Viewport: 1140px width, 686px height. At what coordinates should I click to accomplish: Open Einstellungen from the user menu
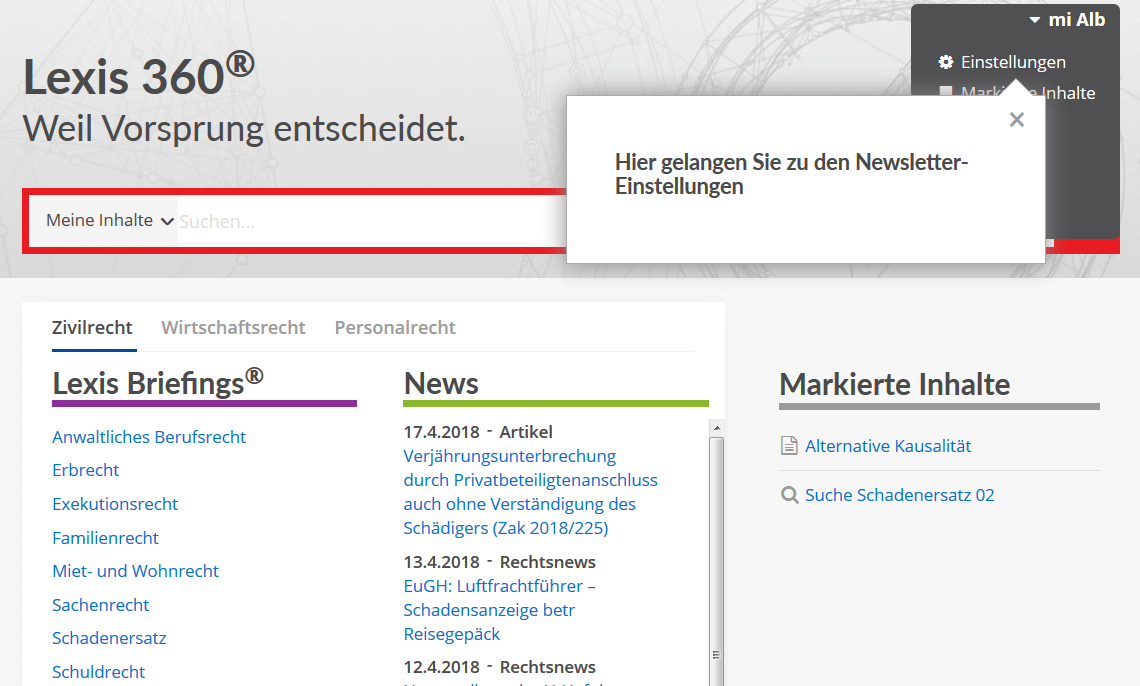pyautogui.click(x=1013, y=62)
